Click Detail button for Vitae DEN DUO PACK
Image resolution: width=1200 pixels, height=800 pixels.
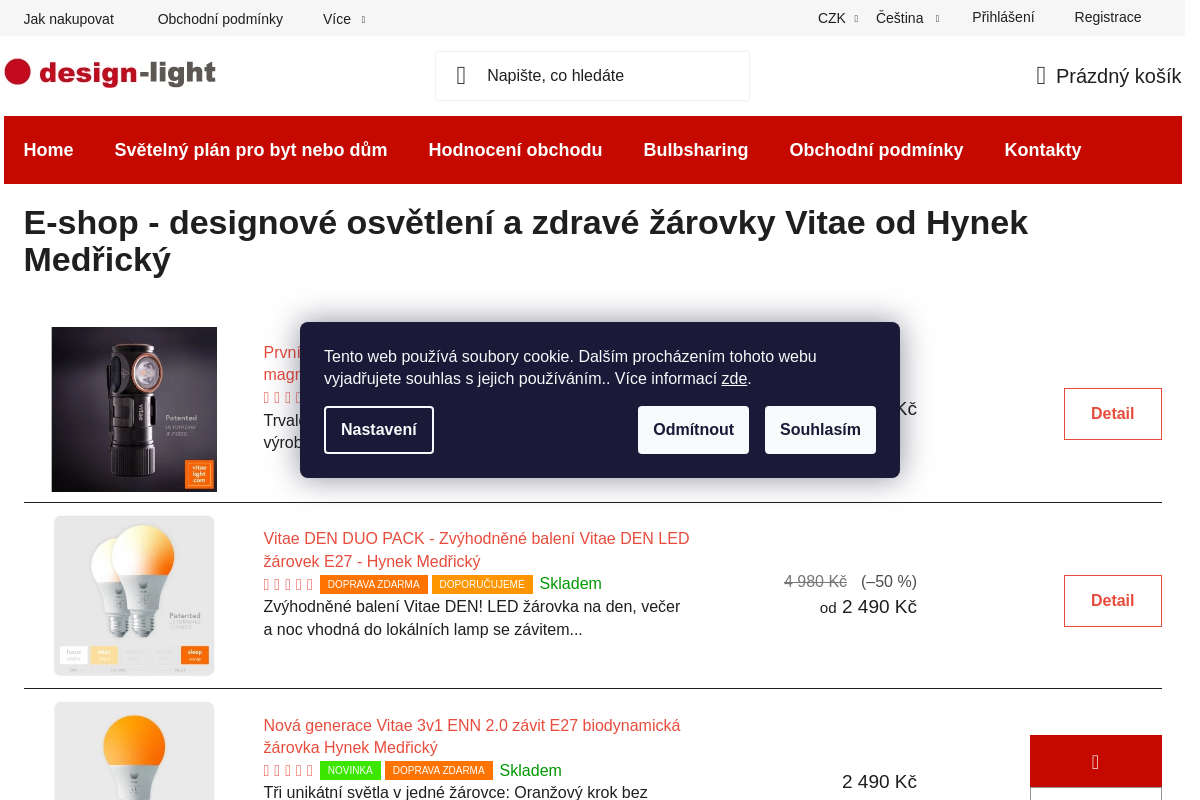(x=1113, y=601)
